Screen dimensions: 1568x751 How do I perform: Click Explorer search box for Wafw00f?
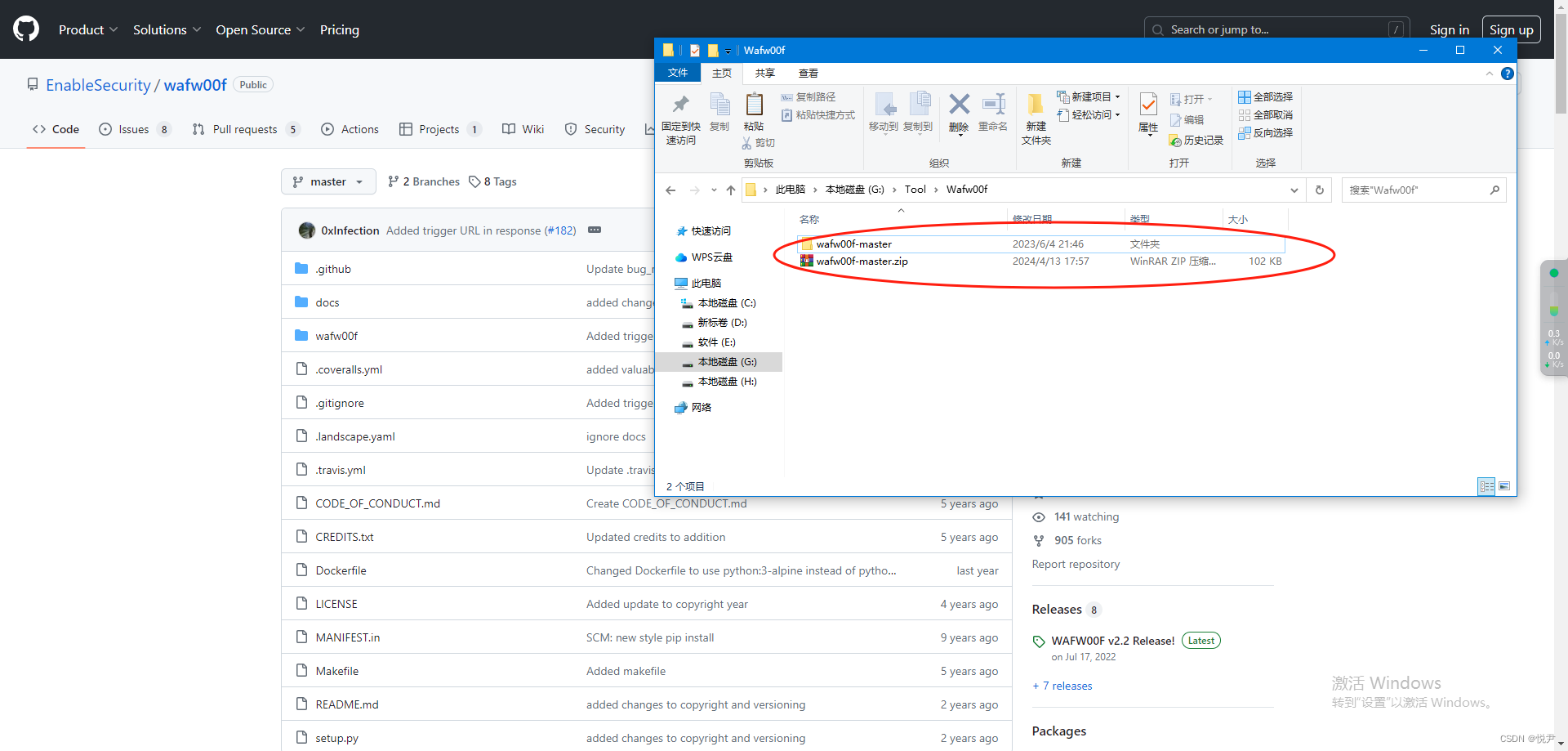coord(1423,190)
